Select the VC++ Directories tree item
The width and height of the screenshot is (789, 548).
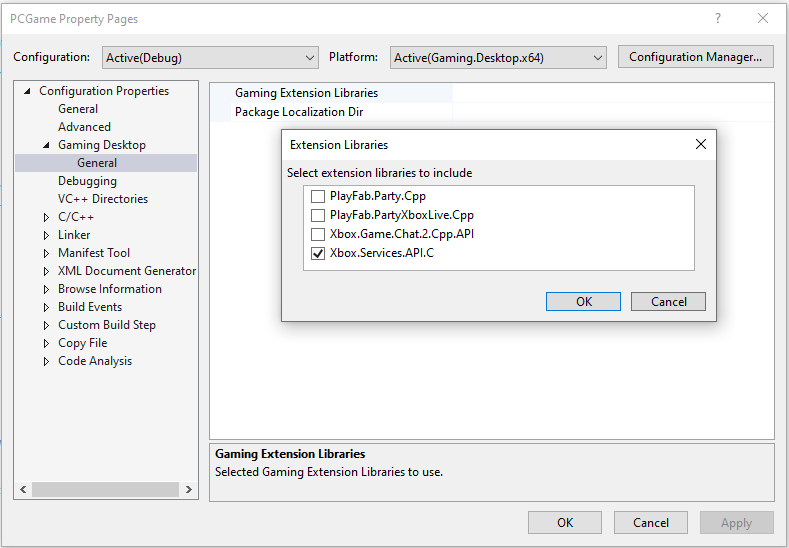(103, 199)
